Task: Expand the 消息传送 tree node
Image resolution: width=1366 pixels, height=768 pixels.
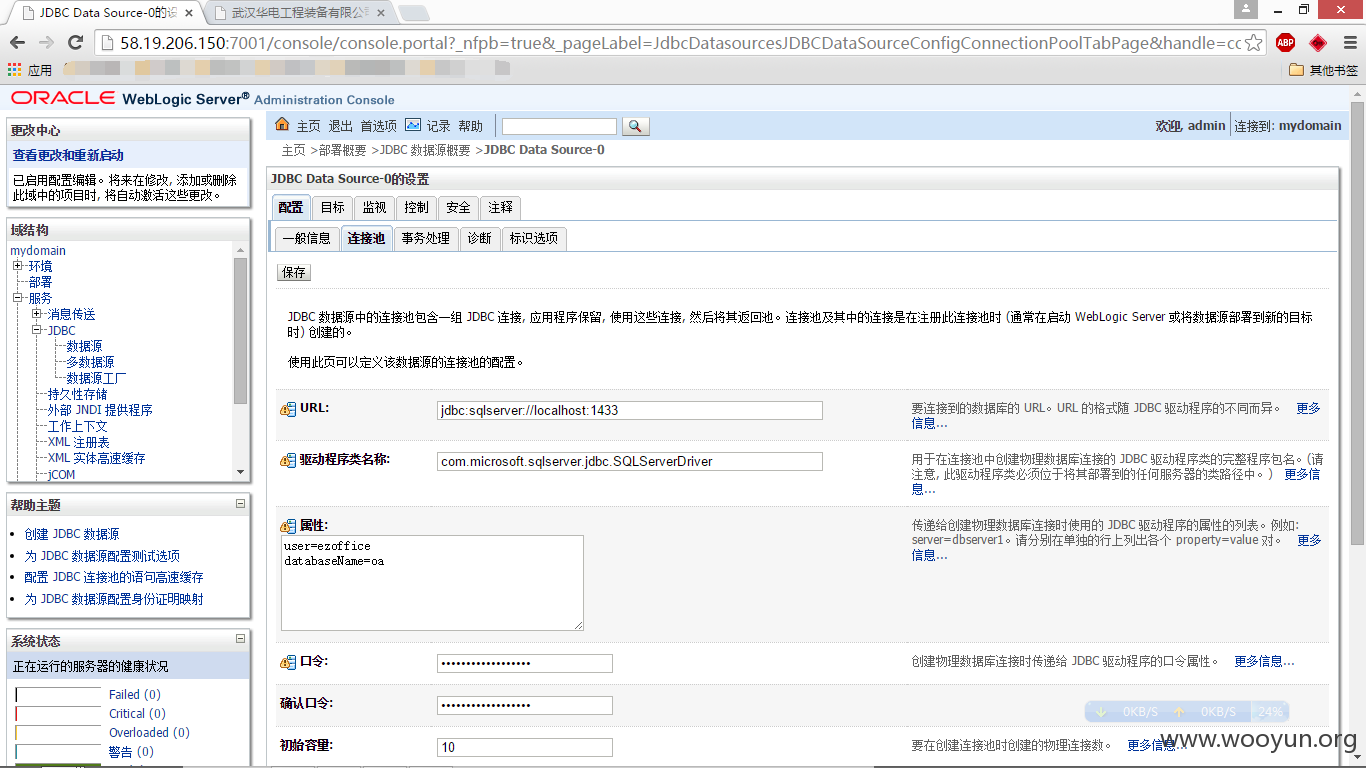Action: click(x=37, y=314)
